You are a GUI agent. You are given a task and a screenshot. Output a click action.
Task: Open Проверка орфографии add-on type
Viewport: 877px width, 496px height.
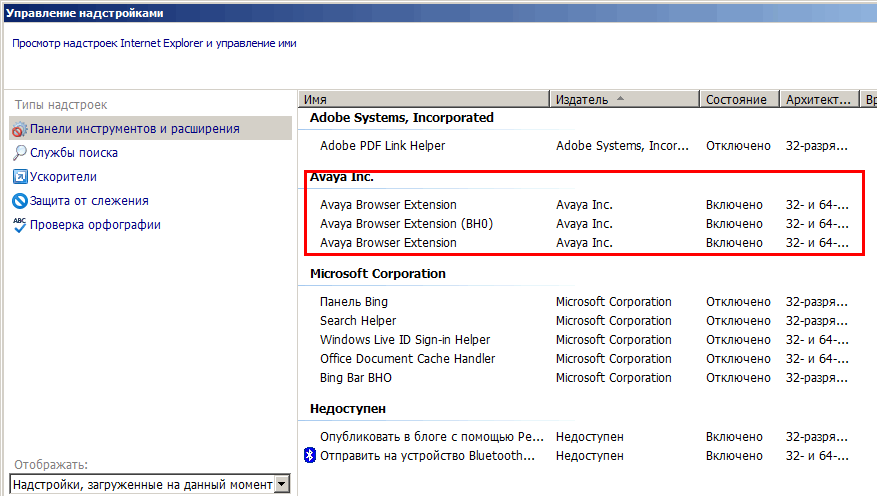[x=95, y=225]
